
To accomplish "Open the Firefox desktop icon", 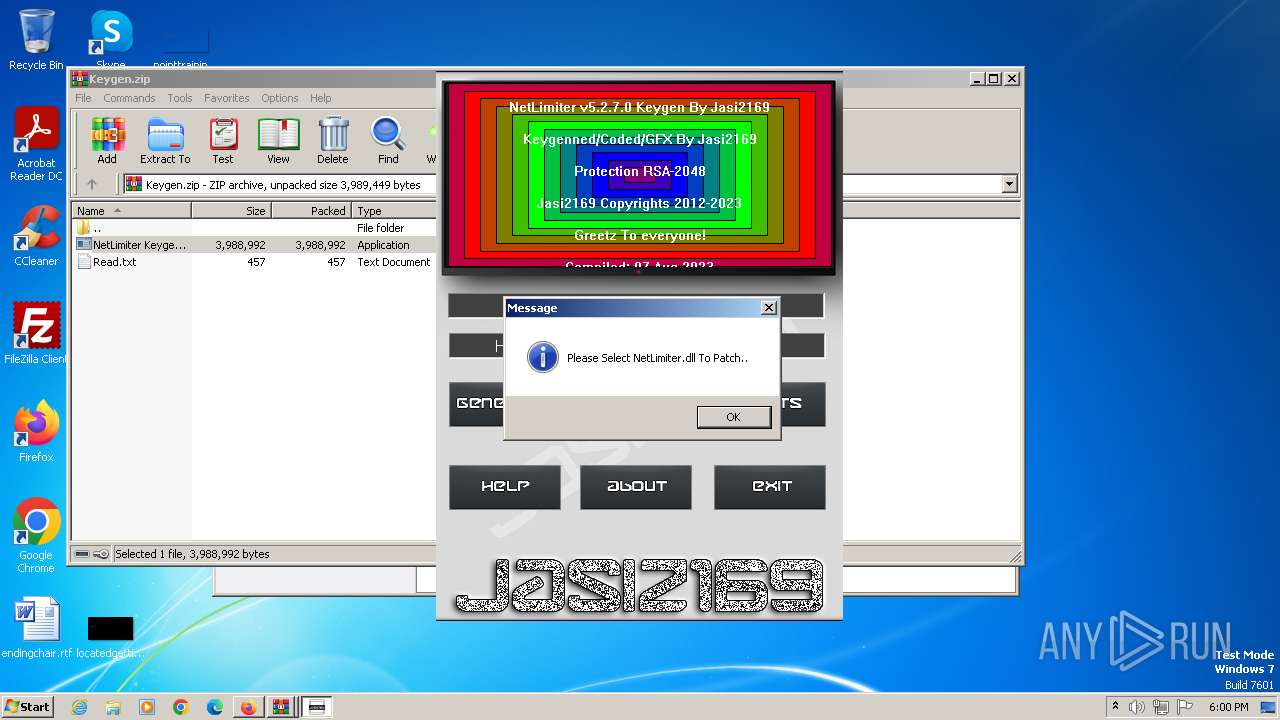I will [x=36, y=432].
